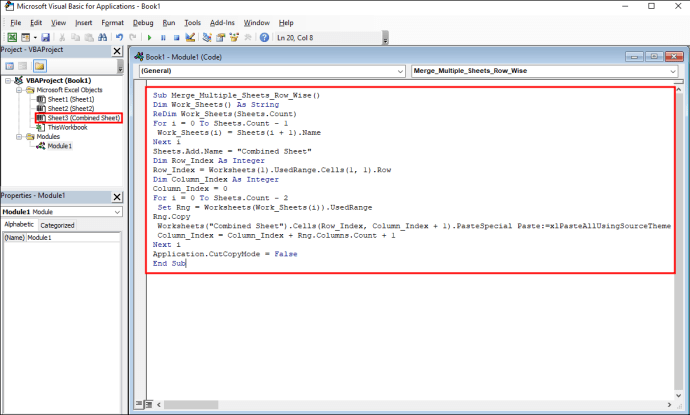
Task: Click the View Microsoft Excel icon
Action: click(12, 38)
